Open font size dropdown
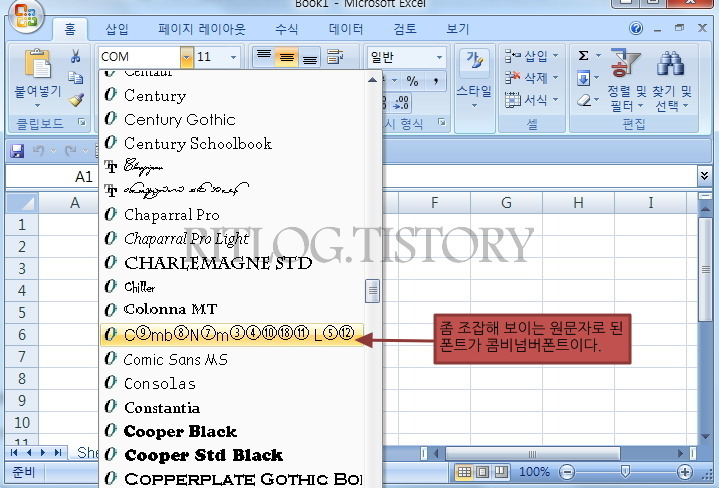This screenshot has width=719, height=488. coord(233,57)
